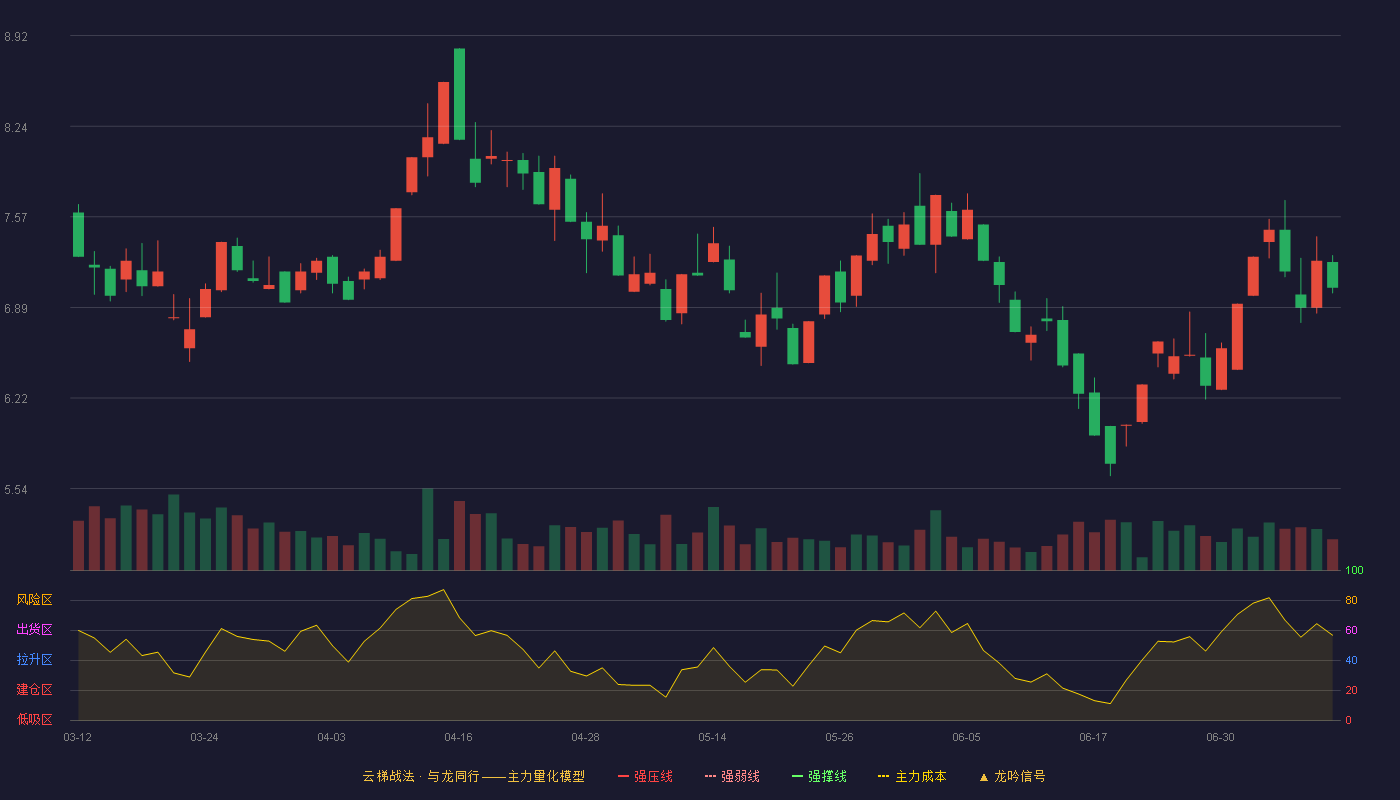Click the 低吸区 zone label
Screen dimensions: 1400x800
tap(35, 720)
